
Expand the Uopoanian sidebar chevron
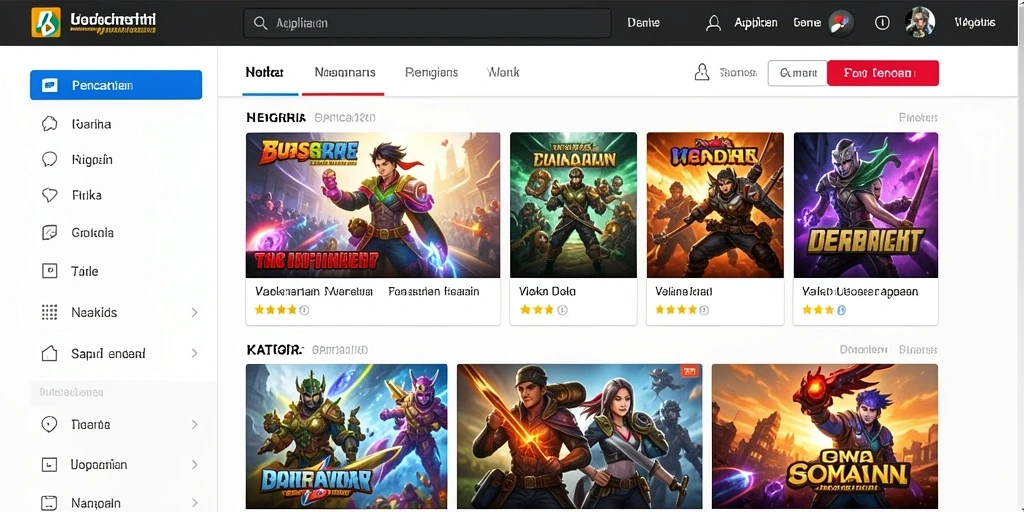(194, 465)
